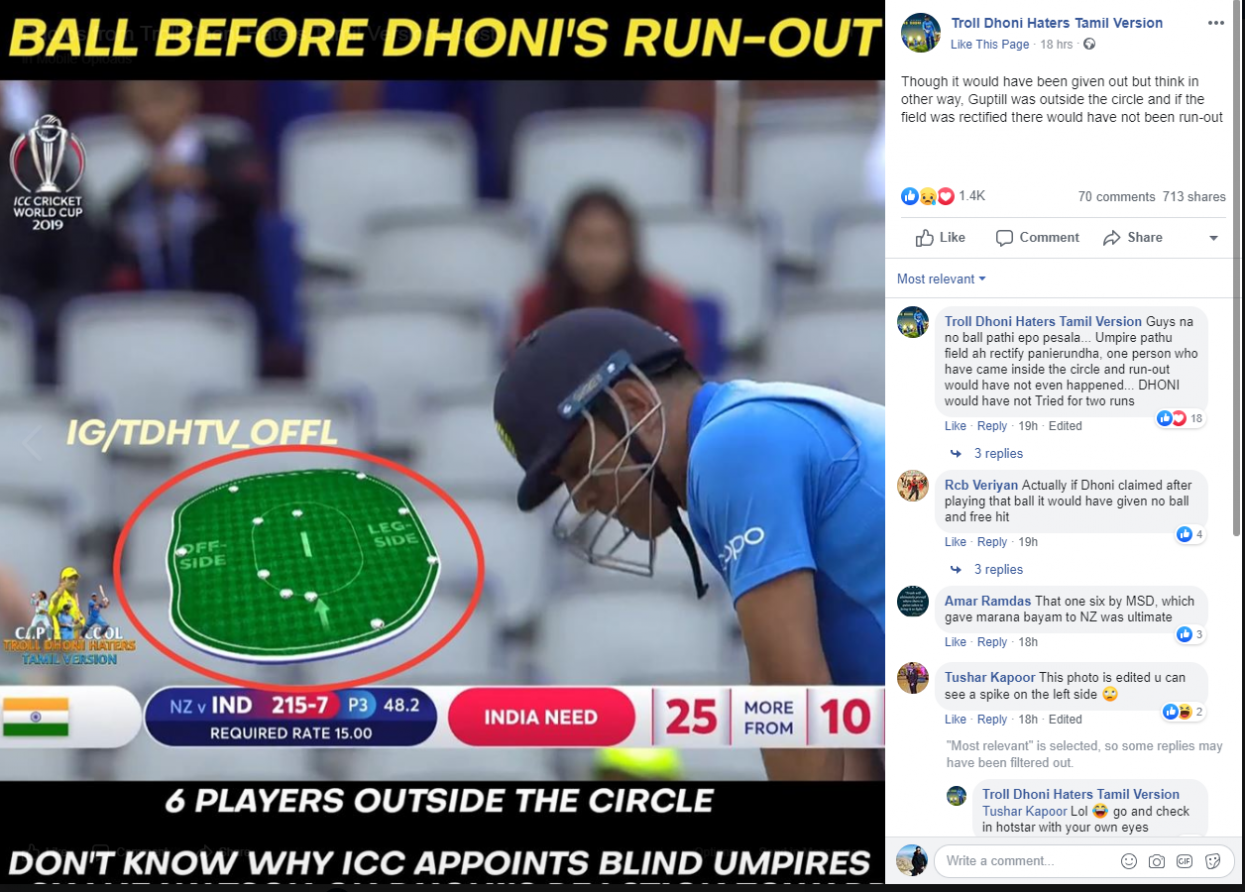
Task: Open the Most relevant comment sorting dropdown
Action: 941,279
